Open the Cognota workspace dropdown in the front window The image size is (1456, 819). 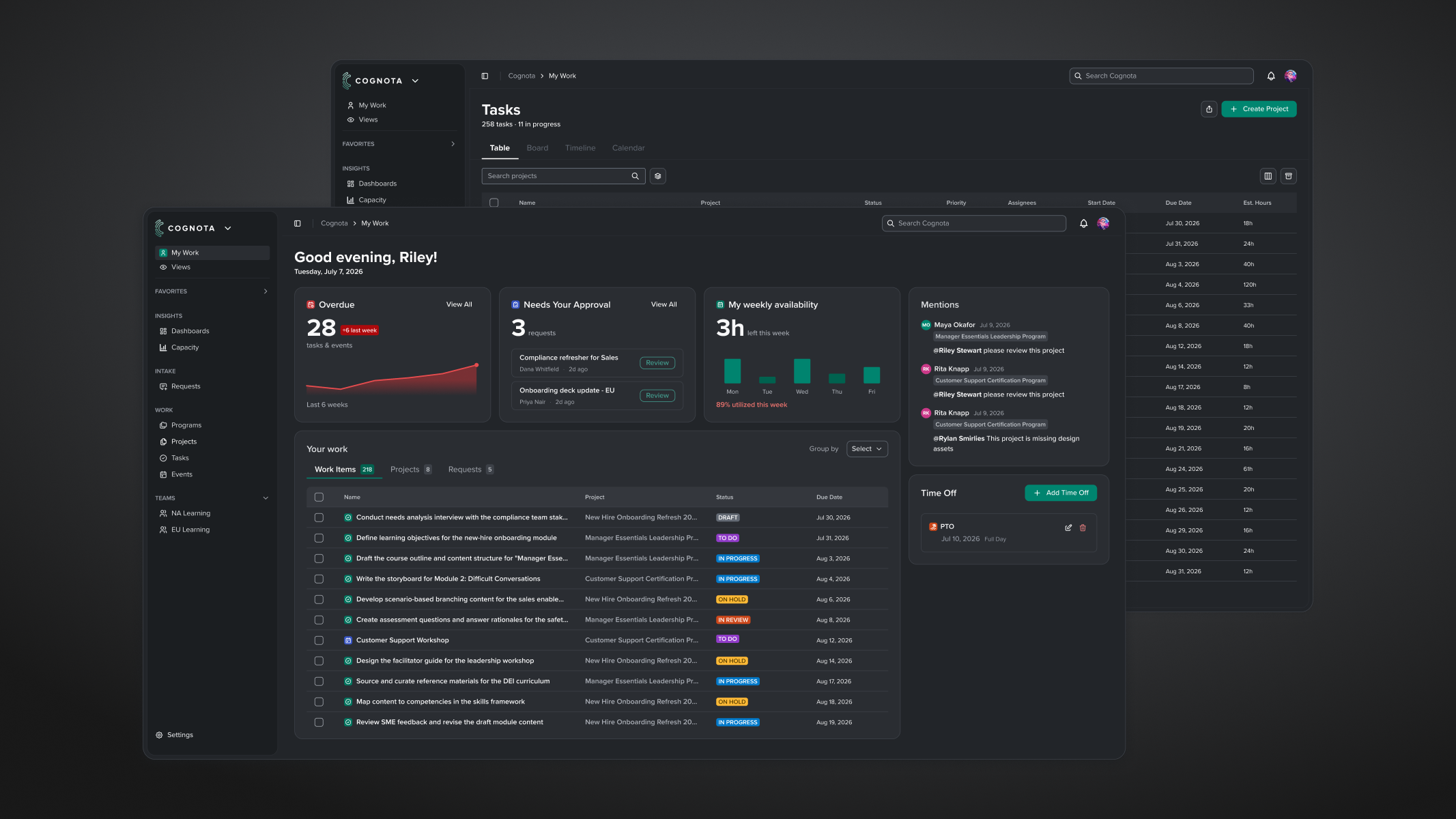click(228, 229)
